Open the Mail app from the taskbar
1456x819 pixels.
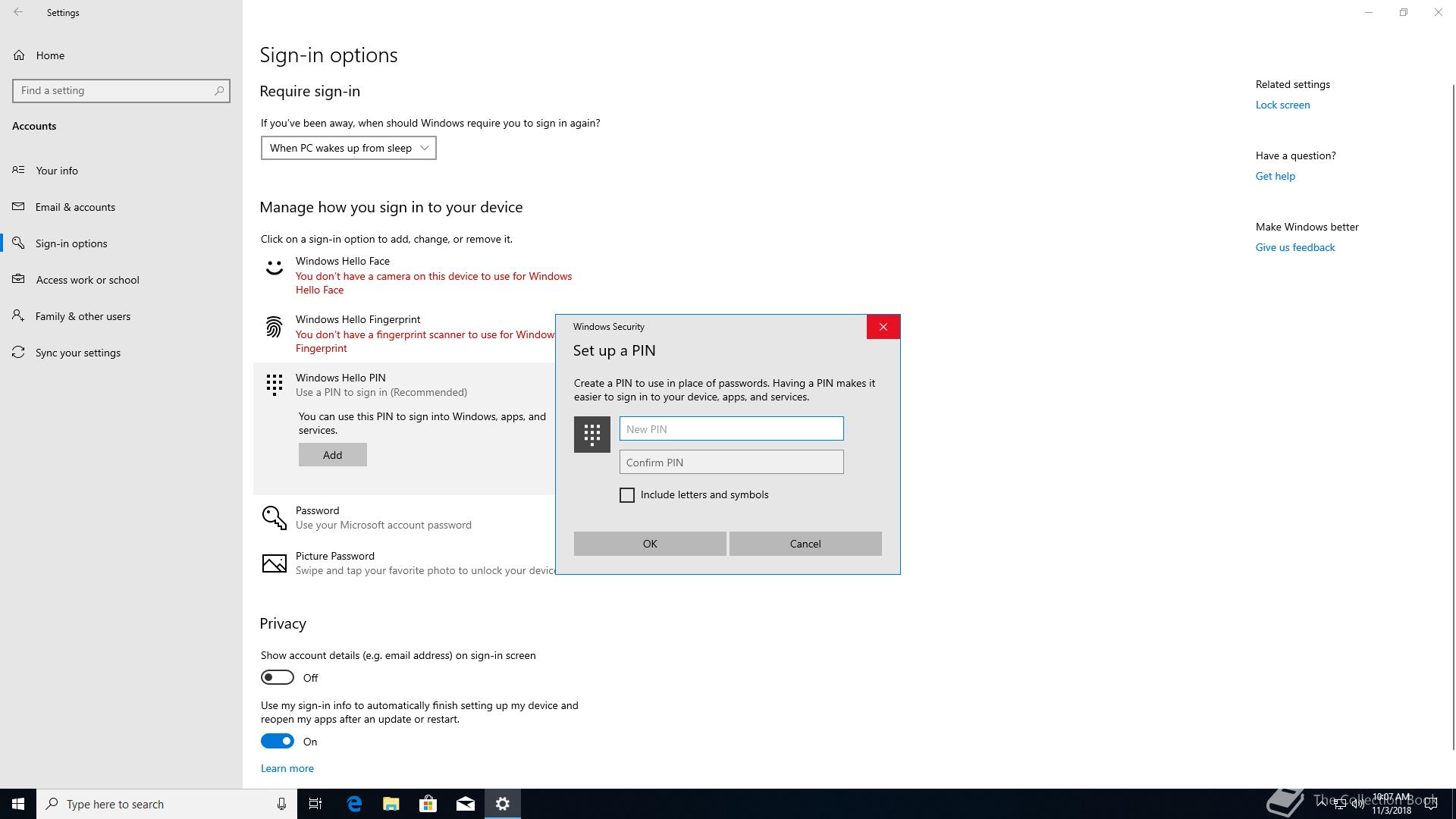(466, 804)
